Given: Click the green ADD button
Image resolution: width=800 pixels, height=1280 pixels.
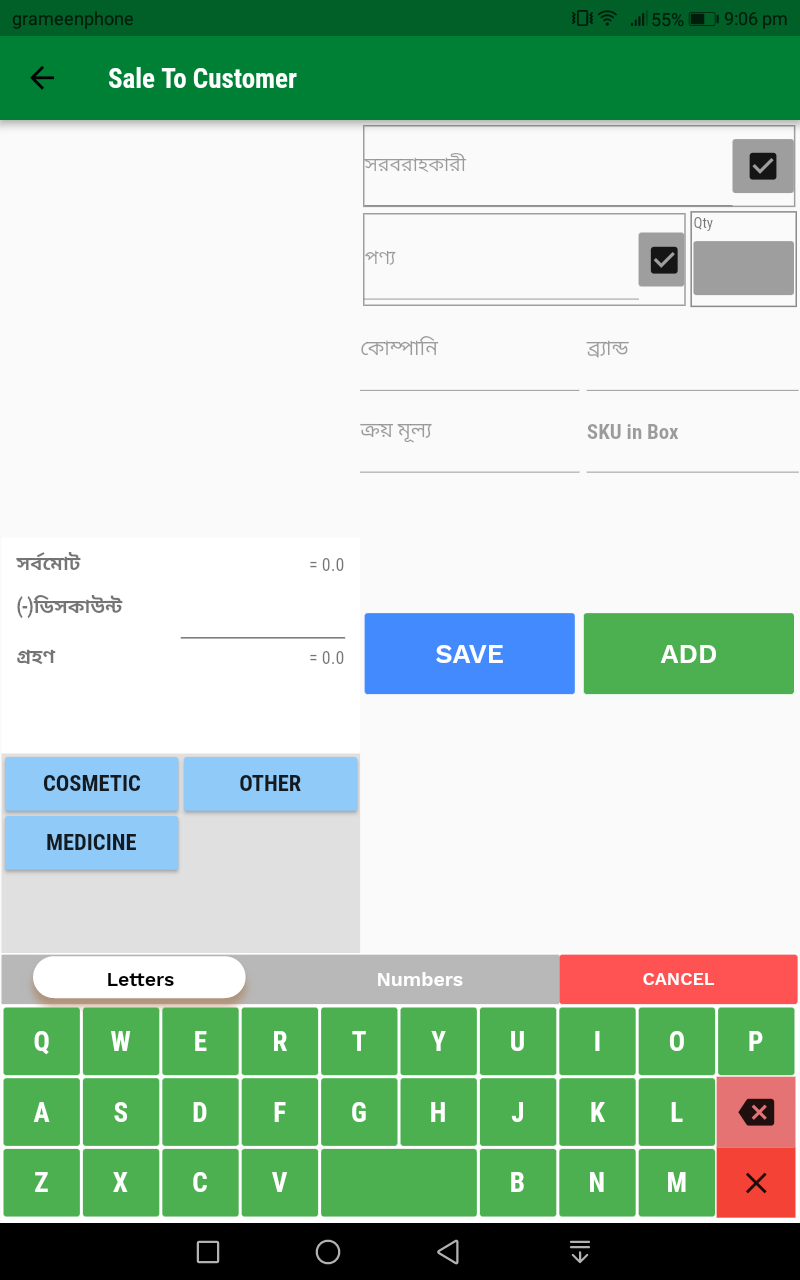Looking at the screenshot, I should [689, 654].
